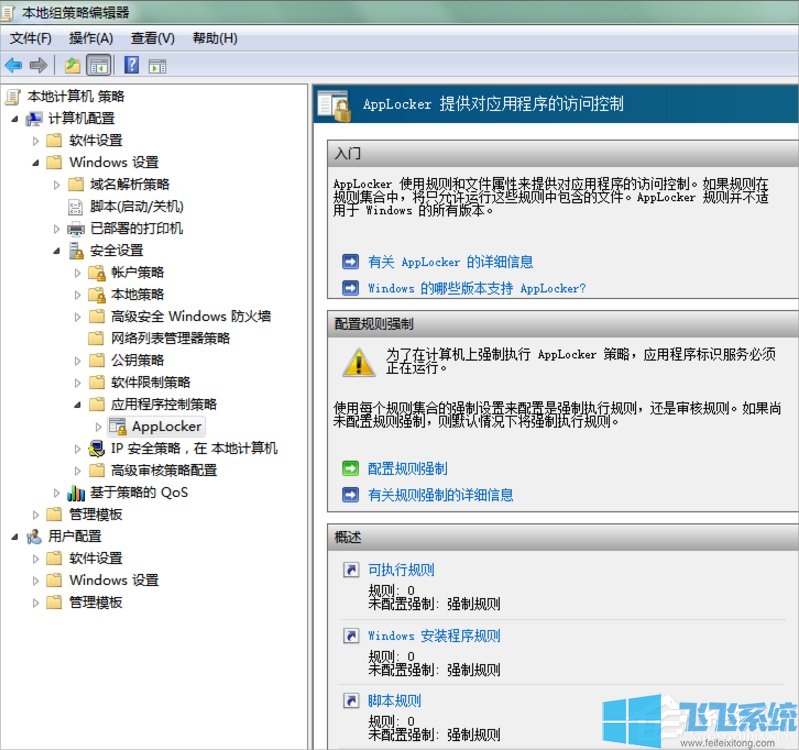Screen dimensions: 799x750
Task: Collapse the 用户配置 tree node
Action: pos(15,536)
